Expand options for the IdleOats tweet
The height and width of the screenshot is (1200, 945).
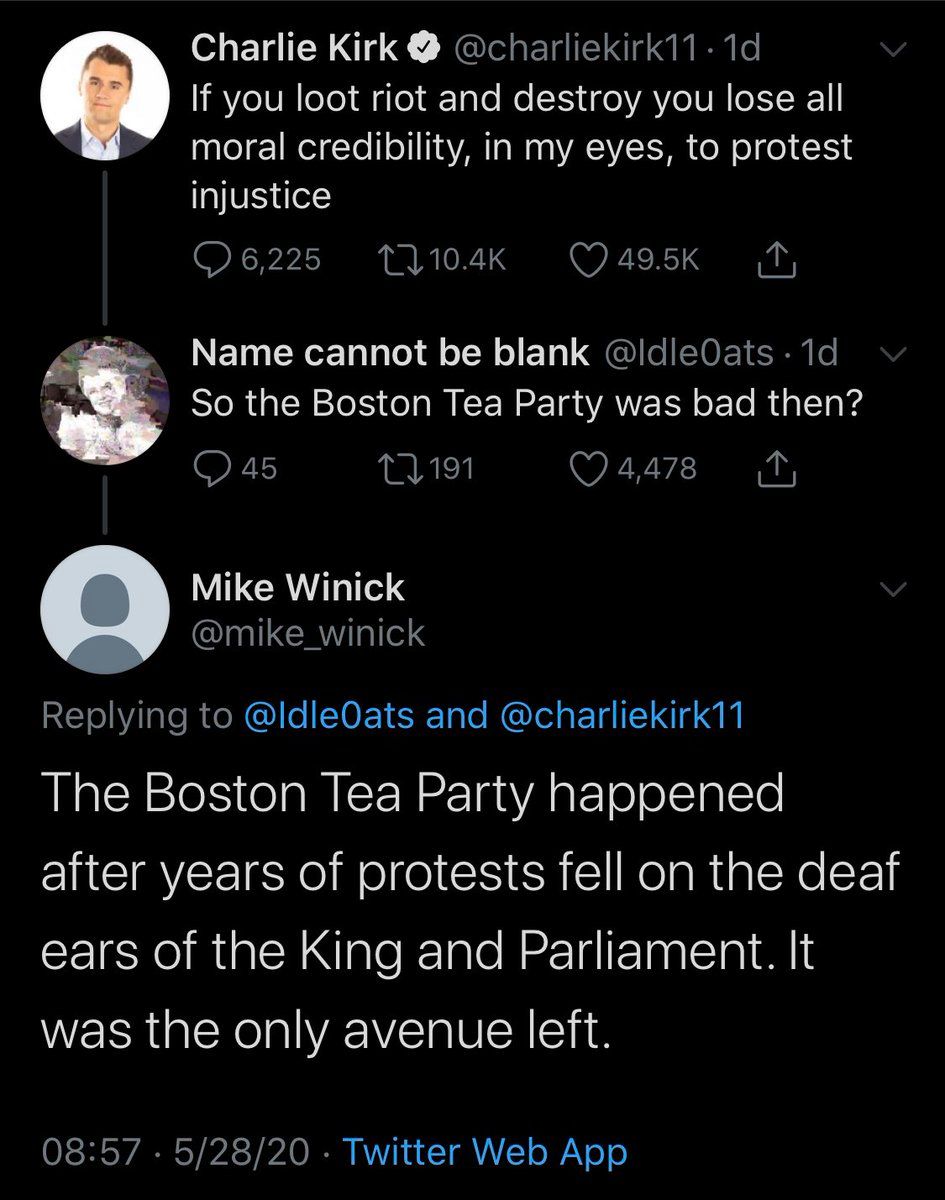[x=892, y=353]
